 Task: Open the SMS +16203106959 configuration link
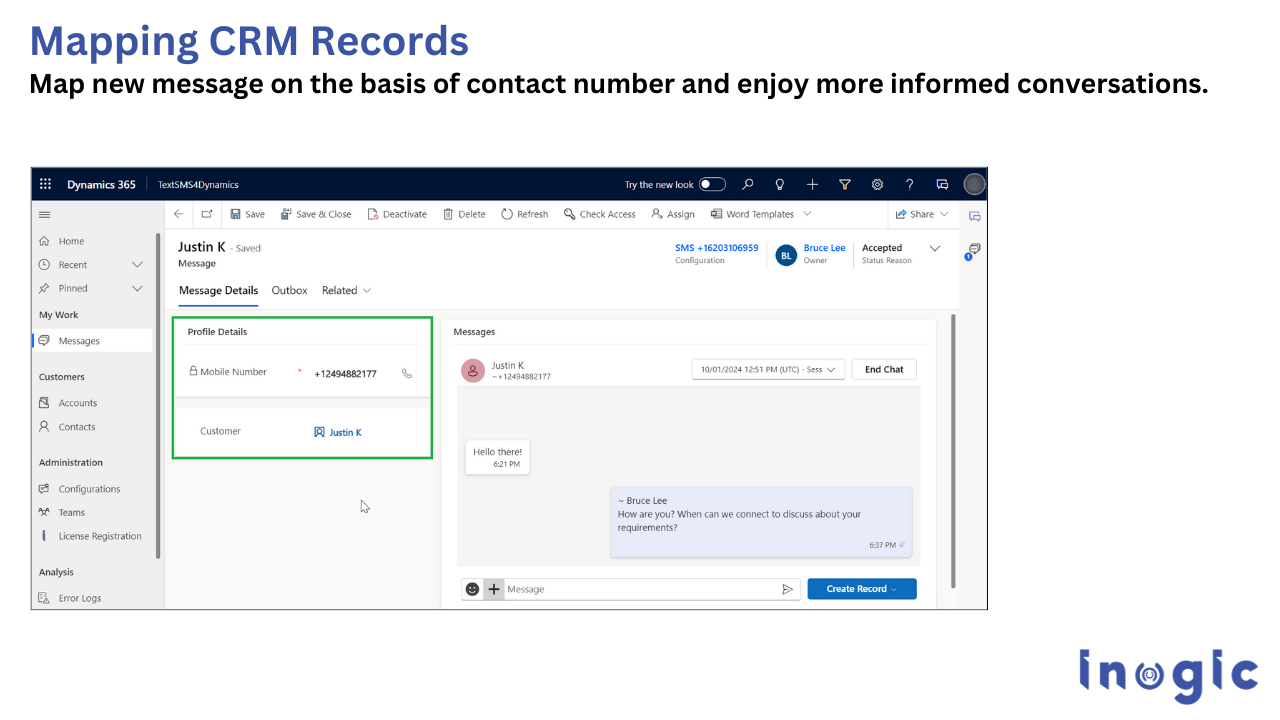[717, 248]
